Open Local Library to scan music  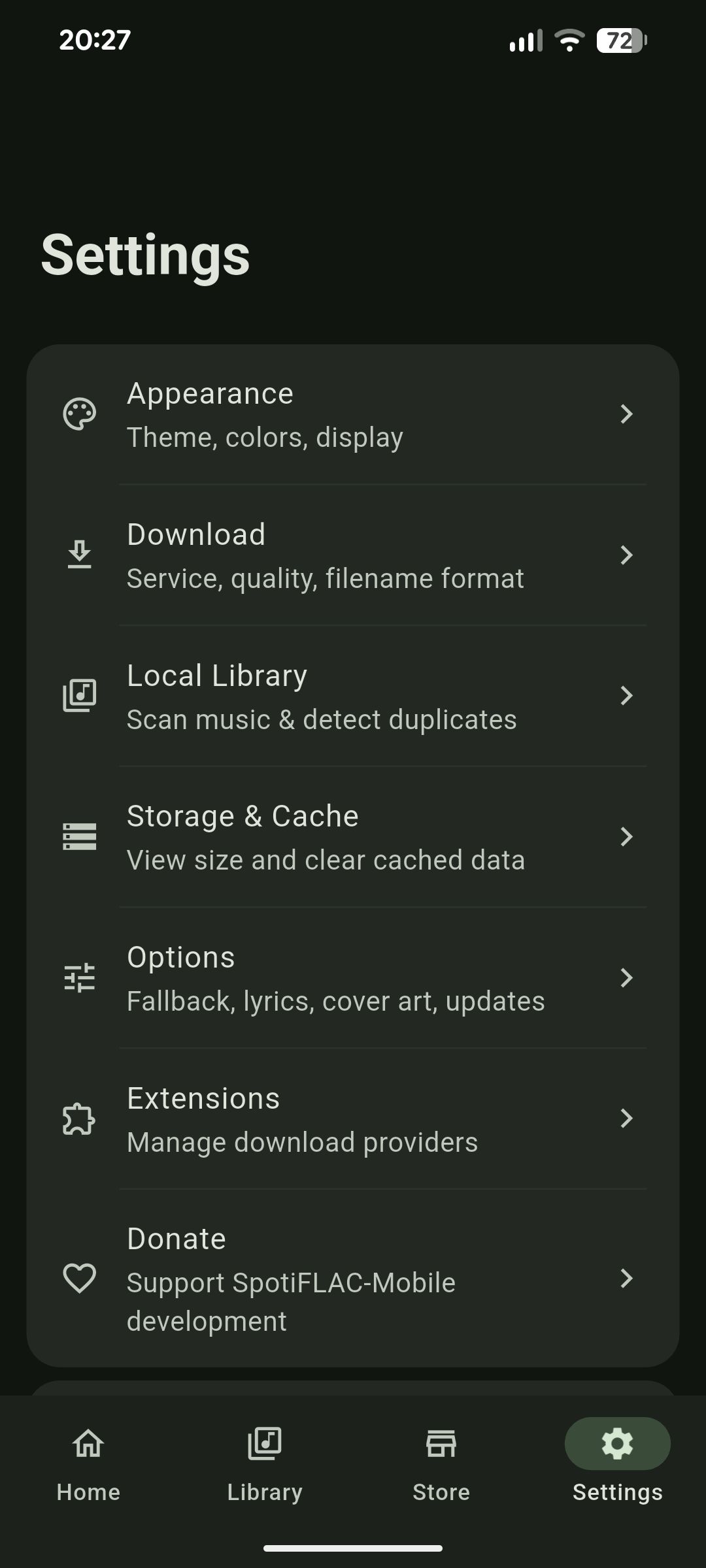coord(353,695)
